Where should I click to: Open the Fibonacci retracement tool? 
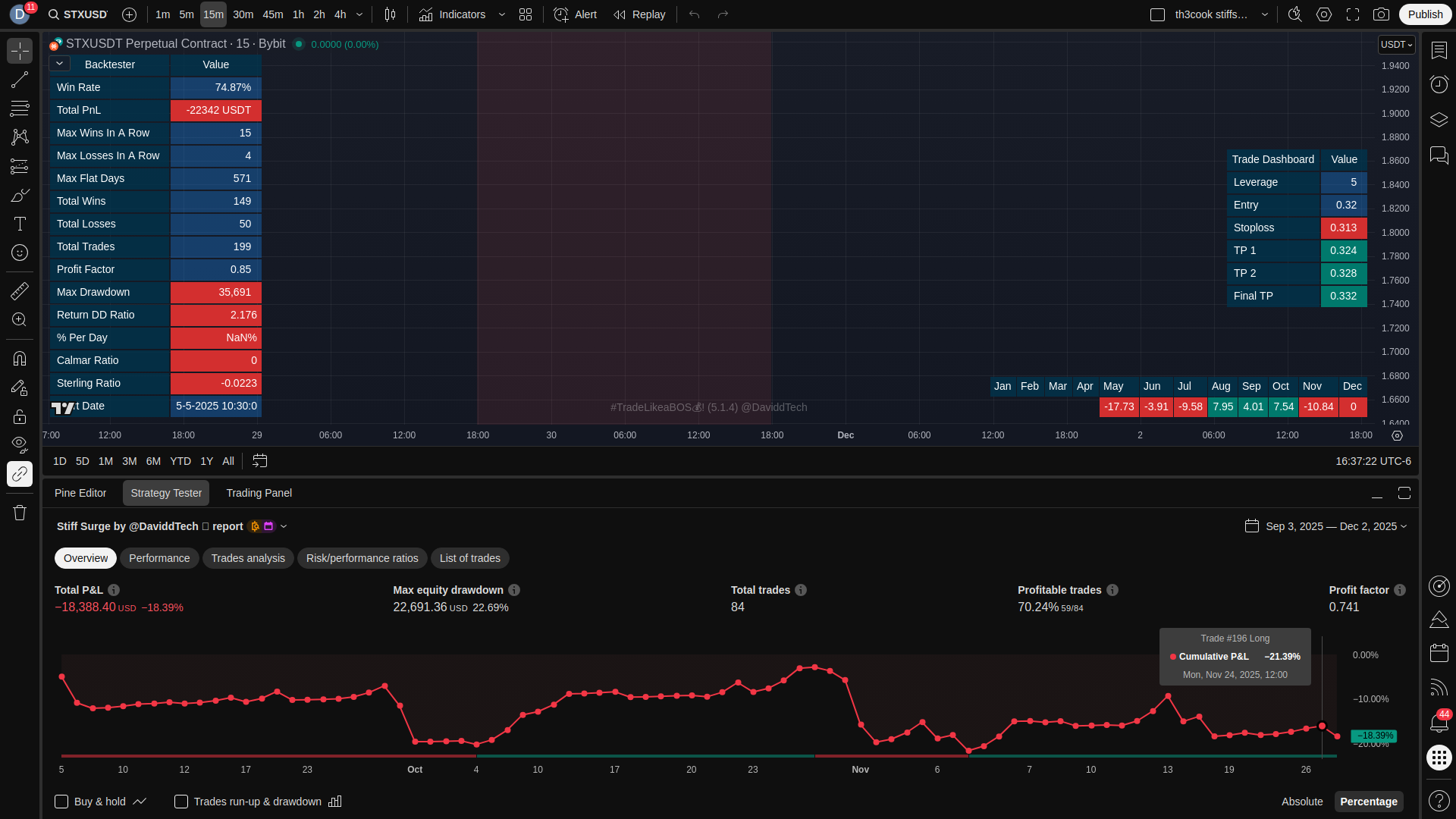[x=20, y=108]
